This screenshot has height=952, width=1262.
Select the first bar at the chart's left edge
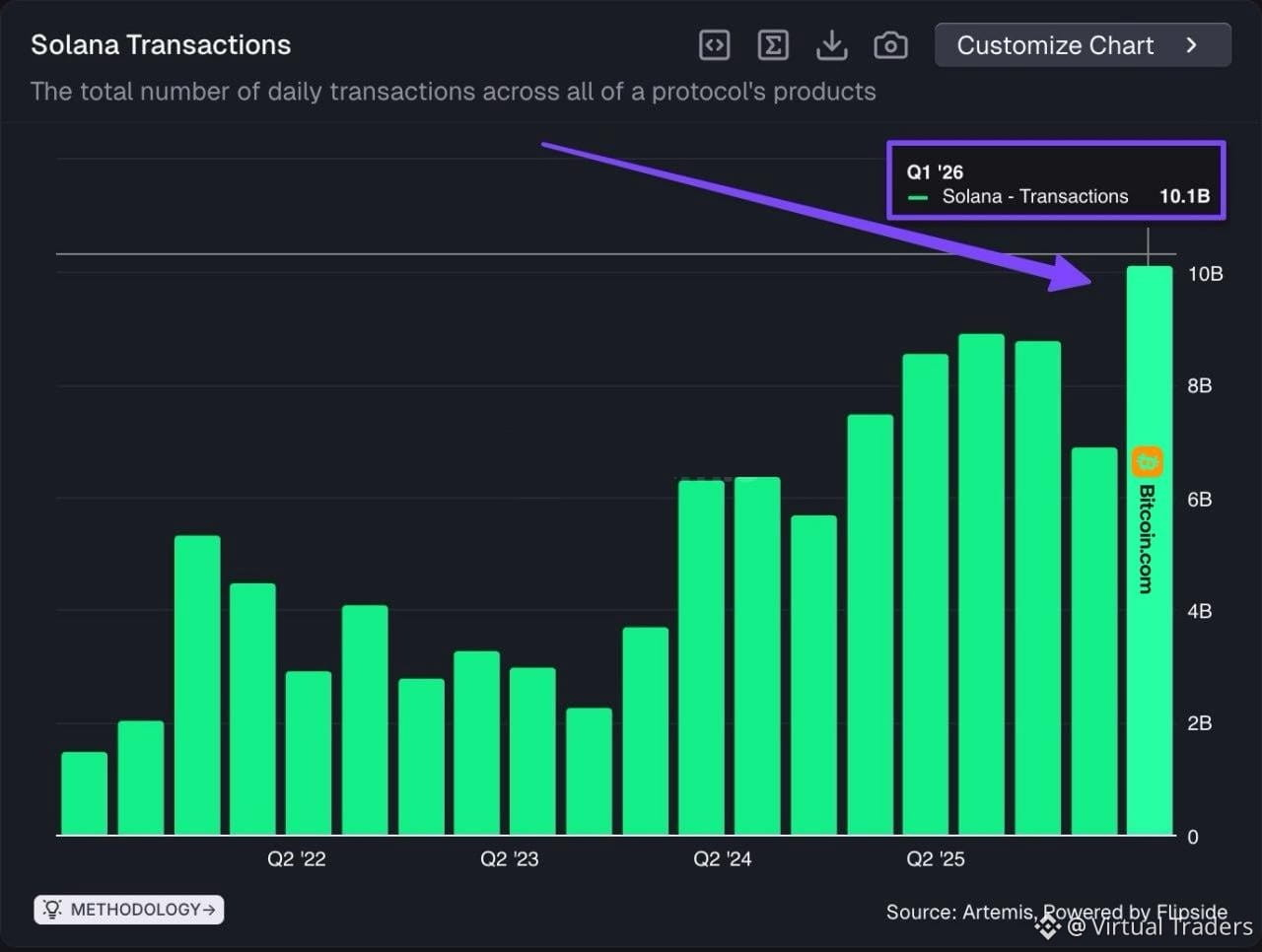85,793
